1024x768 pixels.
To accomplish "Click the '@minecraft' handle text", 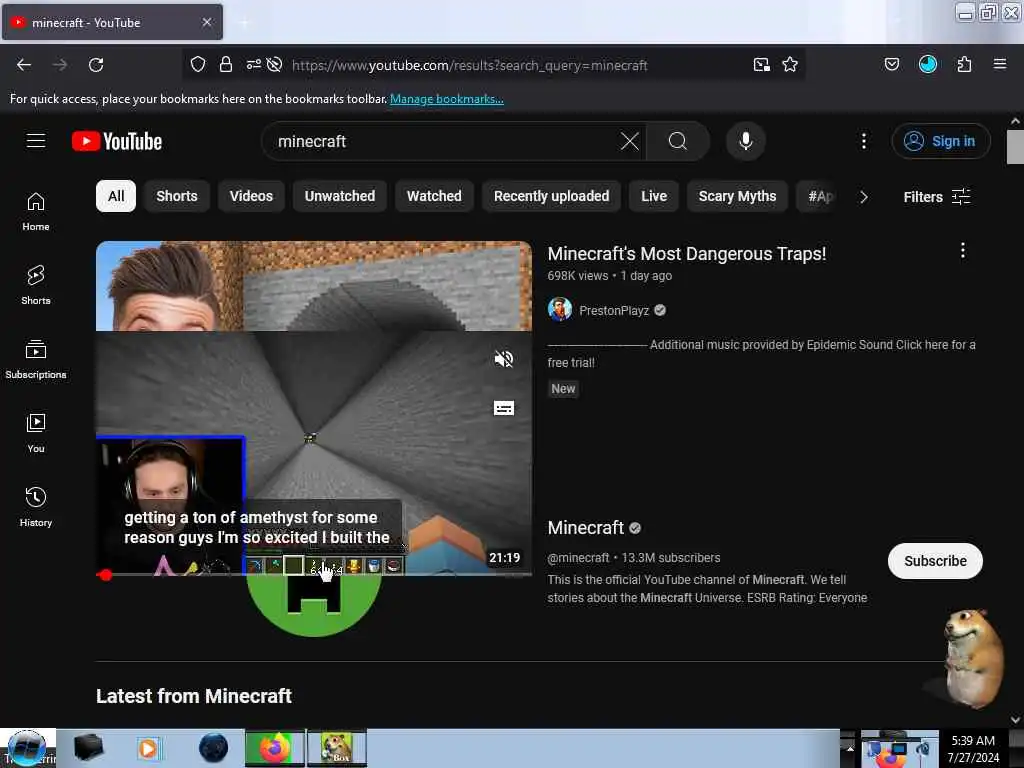I will pyautogui.click(x=578, y=558).
